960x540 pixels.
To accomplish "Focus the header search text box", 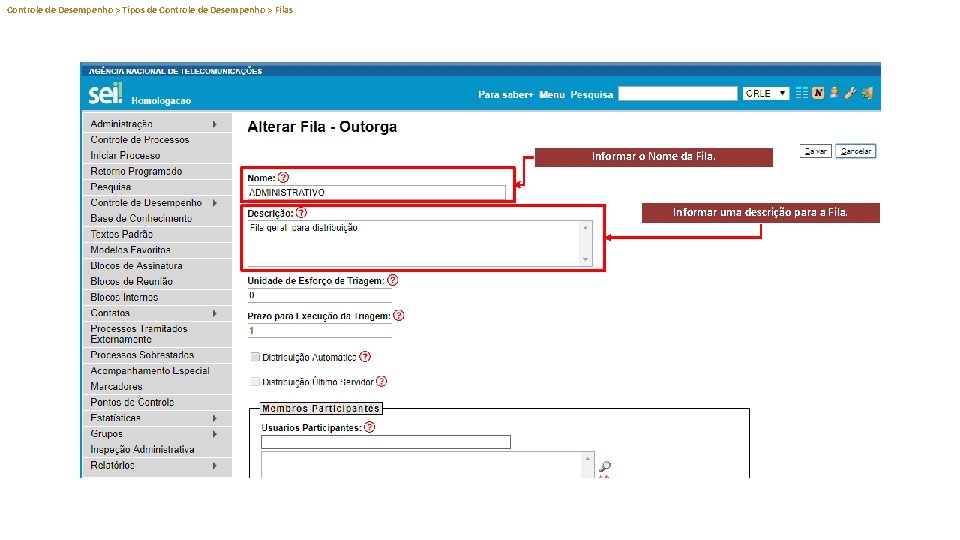I will pyautogui.click(x=678, y=94).
